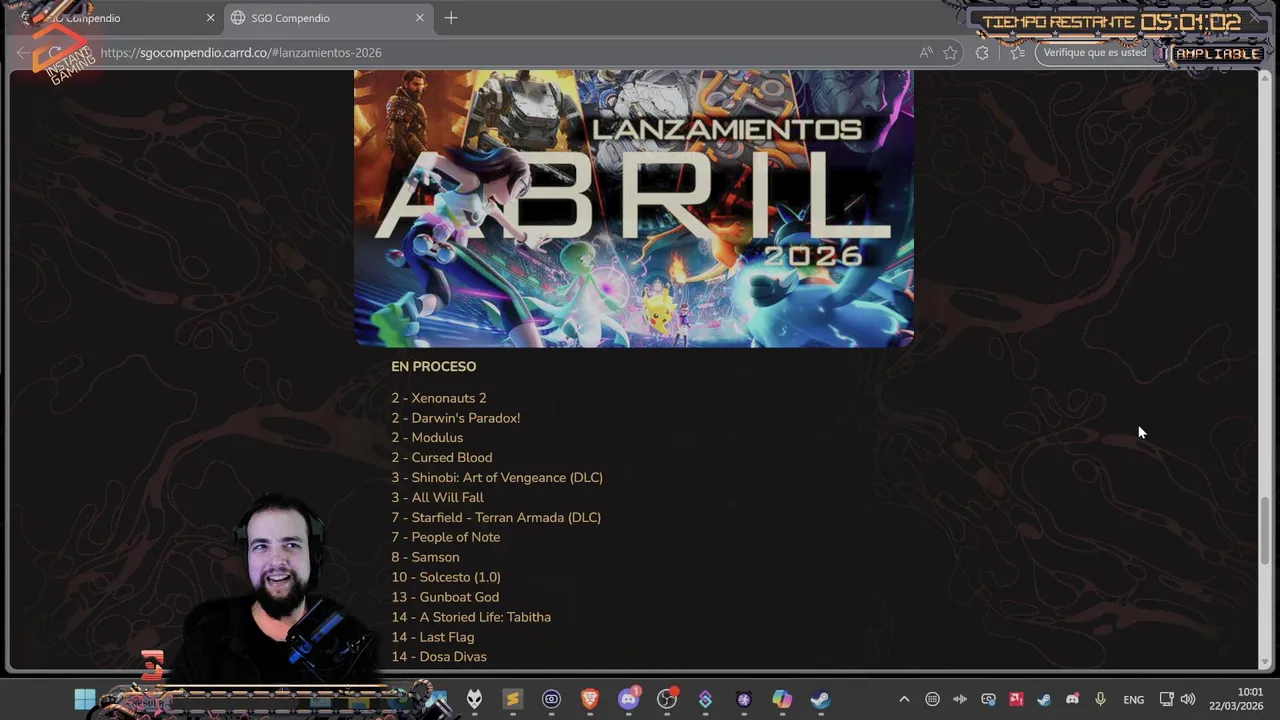Add this page to favorites with the star icon
This screenshot has height=720, width=1280.
[x=951, y=53]
